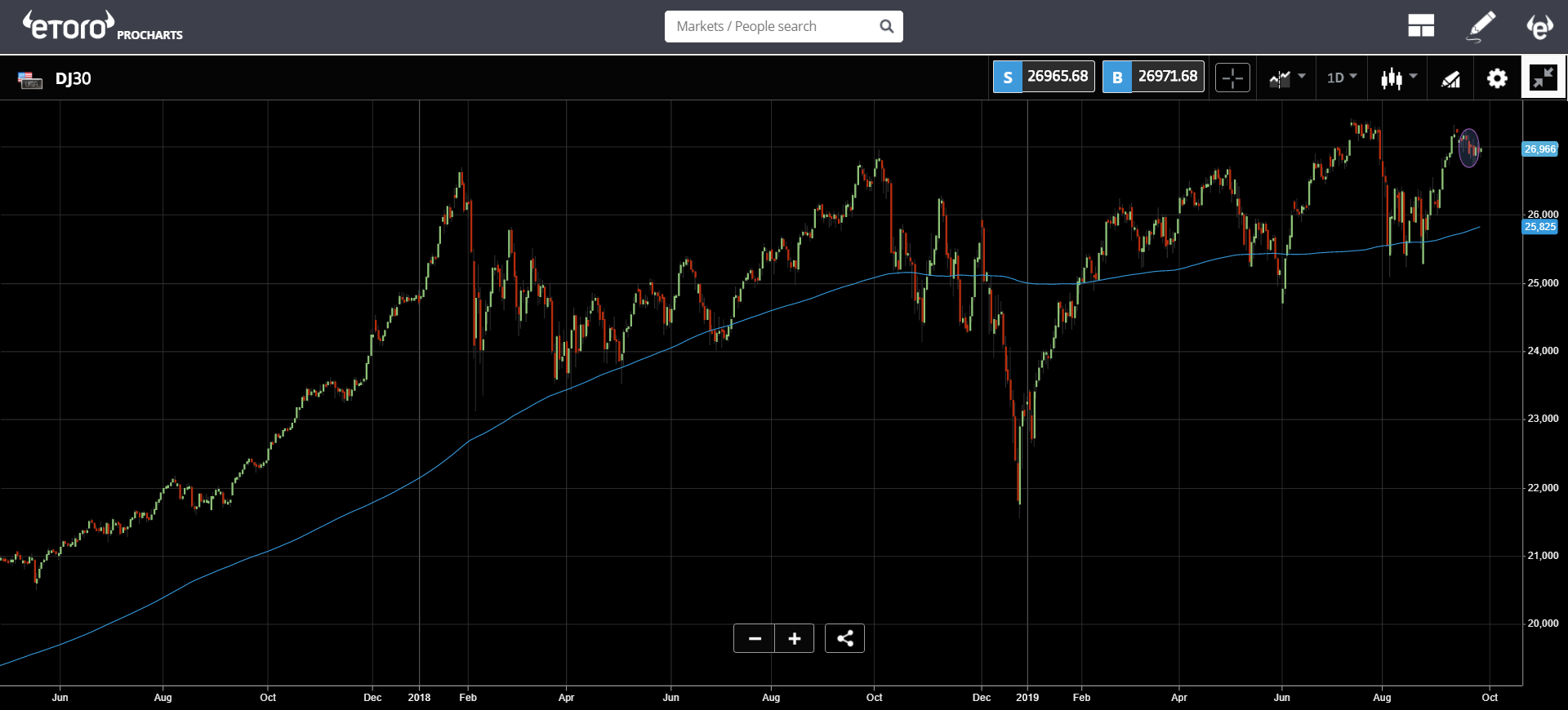Click the B buy button at 26971.68
The width and height of the screenshot is (1568, 710).
pos(1153,77)
